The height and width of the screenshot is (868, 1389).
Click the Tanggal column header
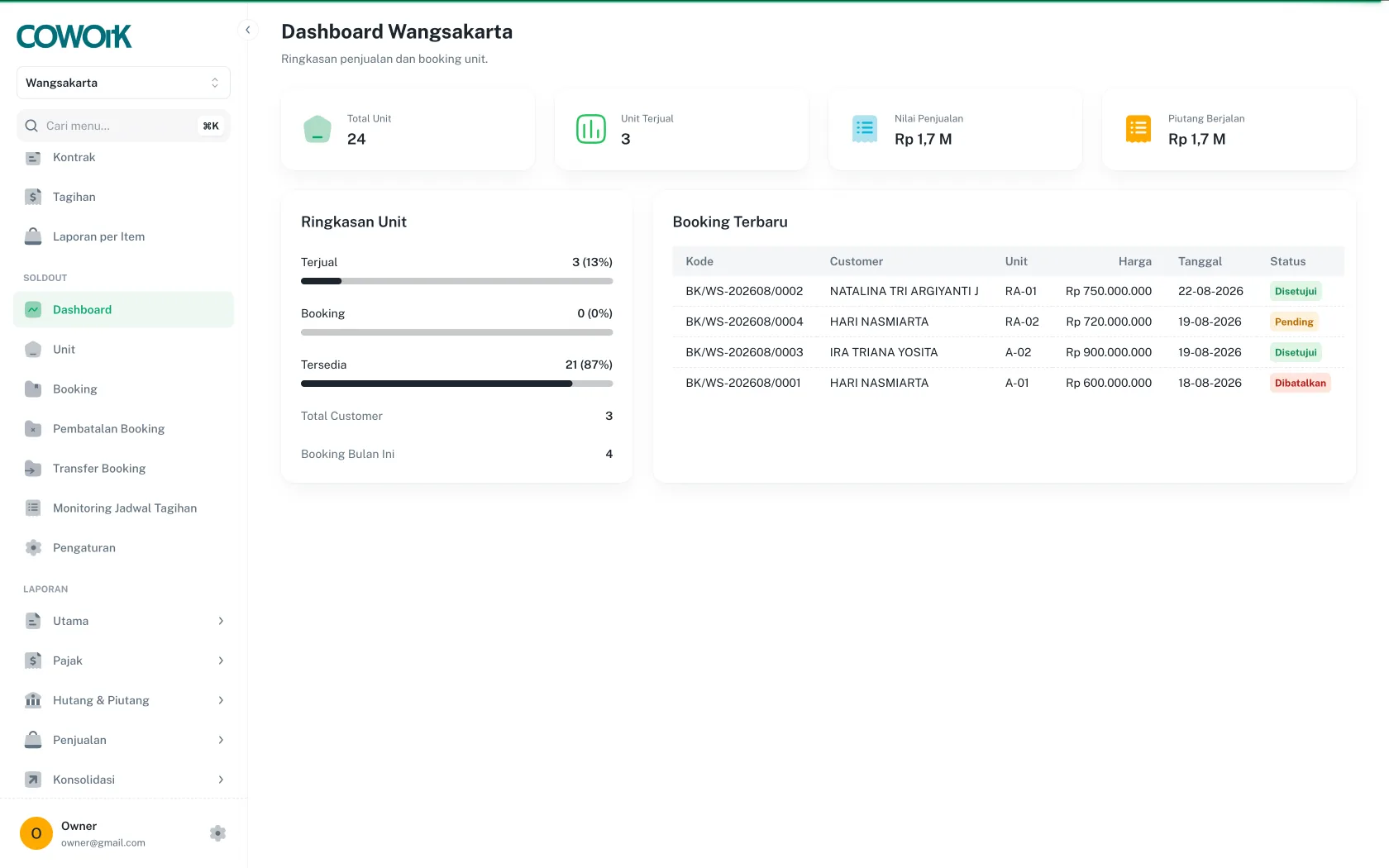coord(1200,261)
